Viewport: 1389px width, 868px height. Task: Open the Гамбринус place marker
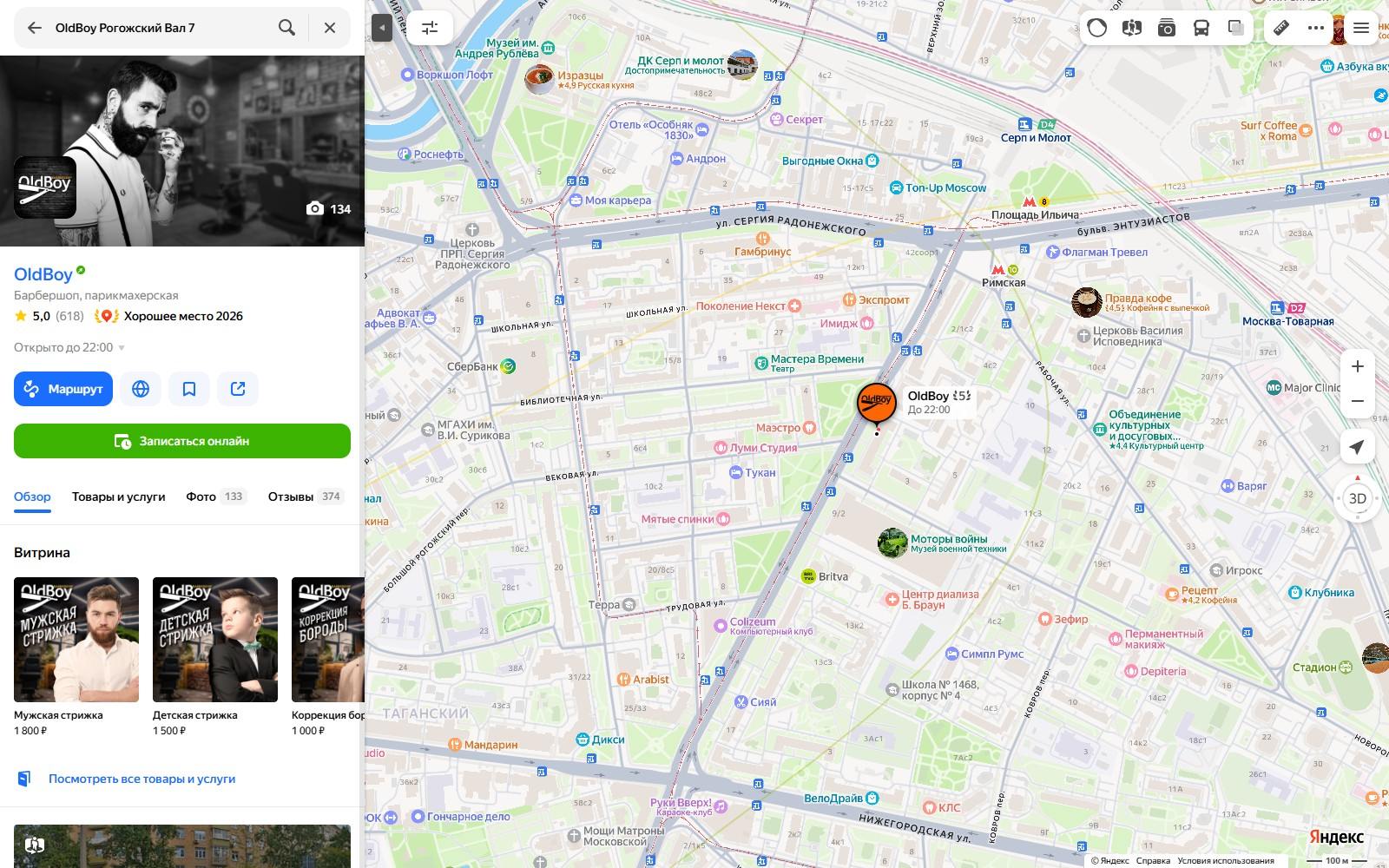pos(763,238)
